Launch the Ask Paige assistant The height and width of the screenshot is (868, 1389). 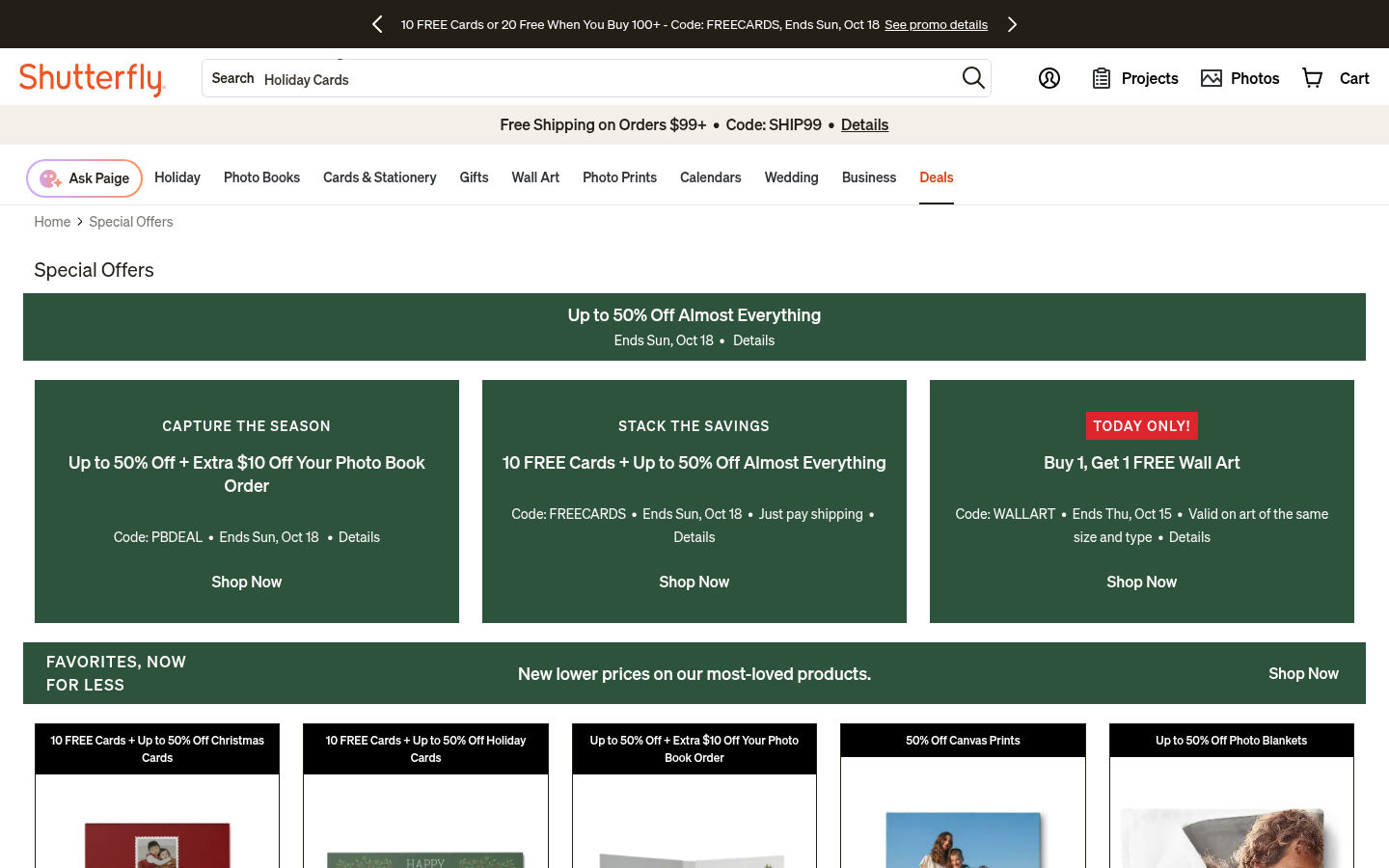click(x=84, y=178)
